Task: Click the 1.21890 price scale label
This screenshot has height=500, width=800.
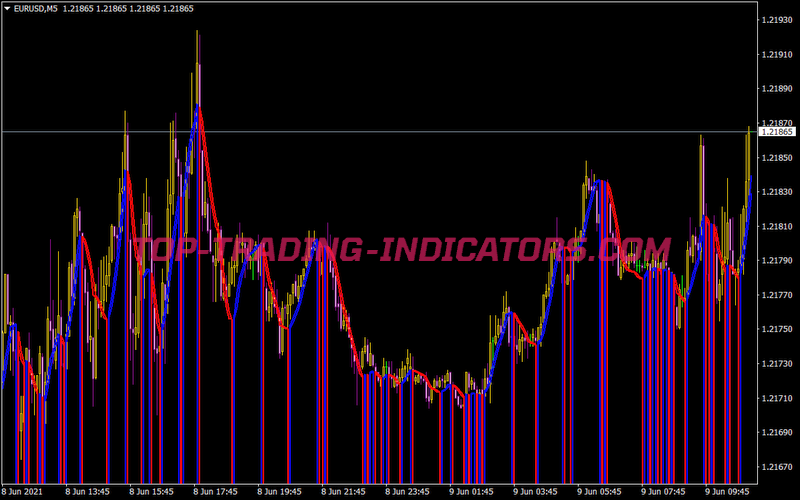Action: 777,89
